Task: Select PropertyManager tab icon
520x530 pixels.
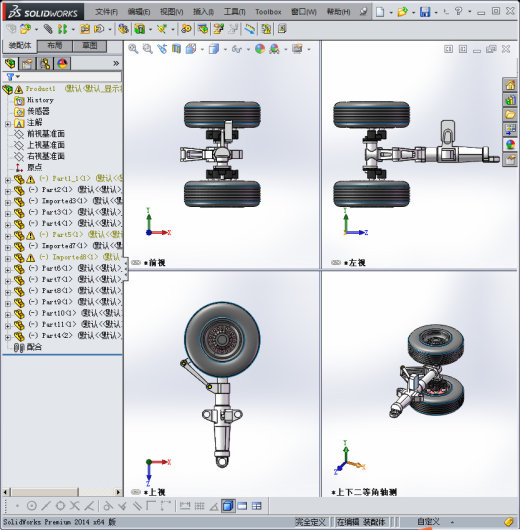Action: point(28,64)
